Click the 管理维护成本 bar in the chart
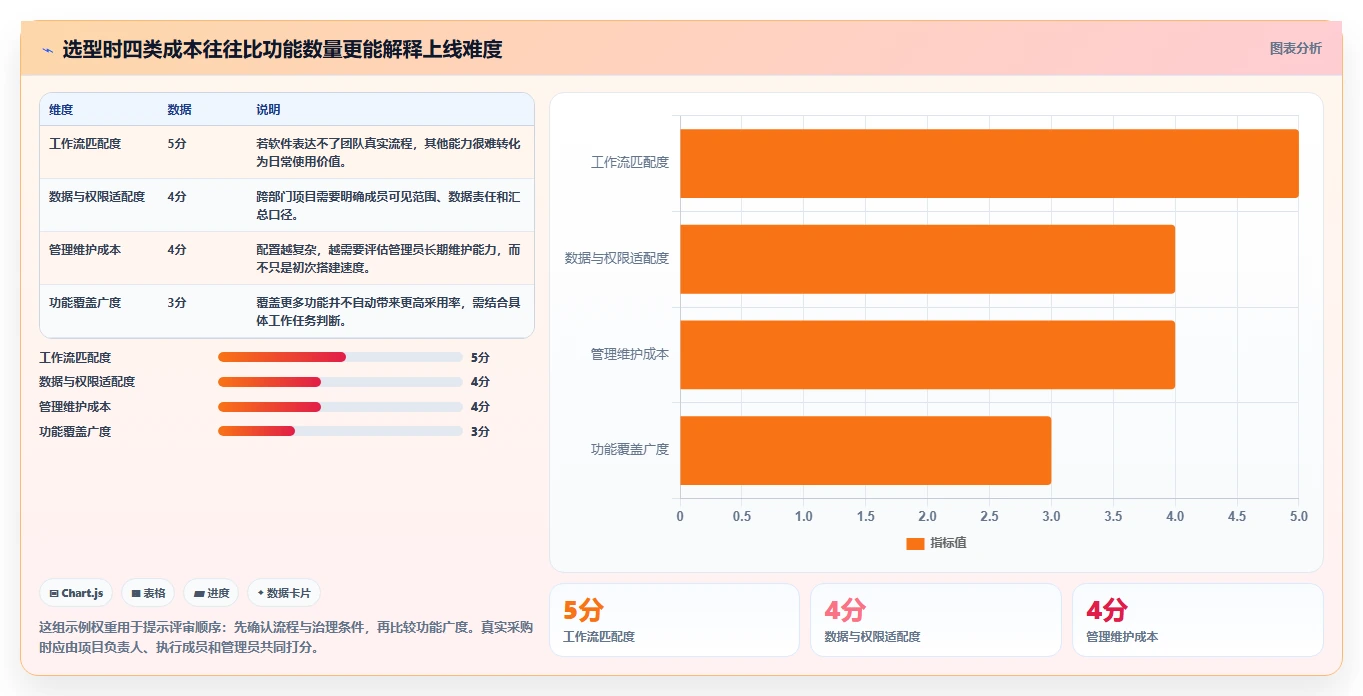 point(927,355)
